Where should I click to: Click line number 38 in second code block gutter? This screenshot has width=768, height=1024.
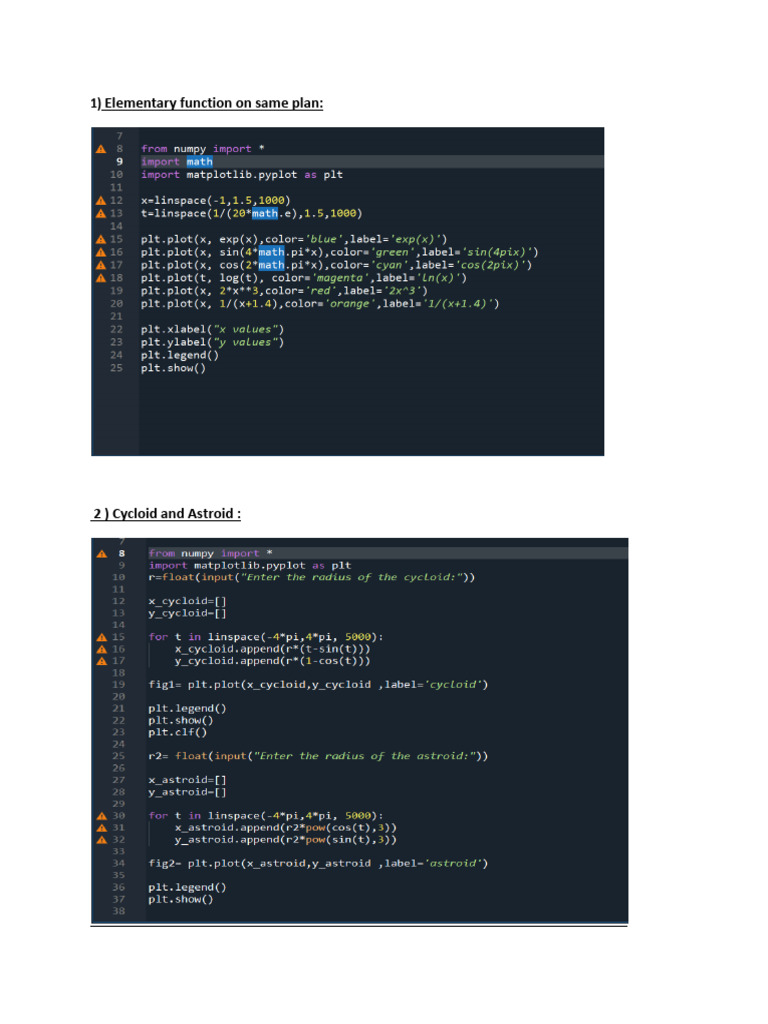click(x=118, y=911)
